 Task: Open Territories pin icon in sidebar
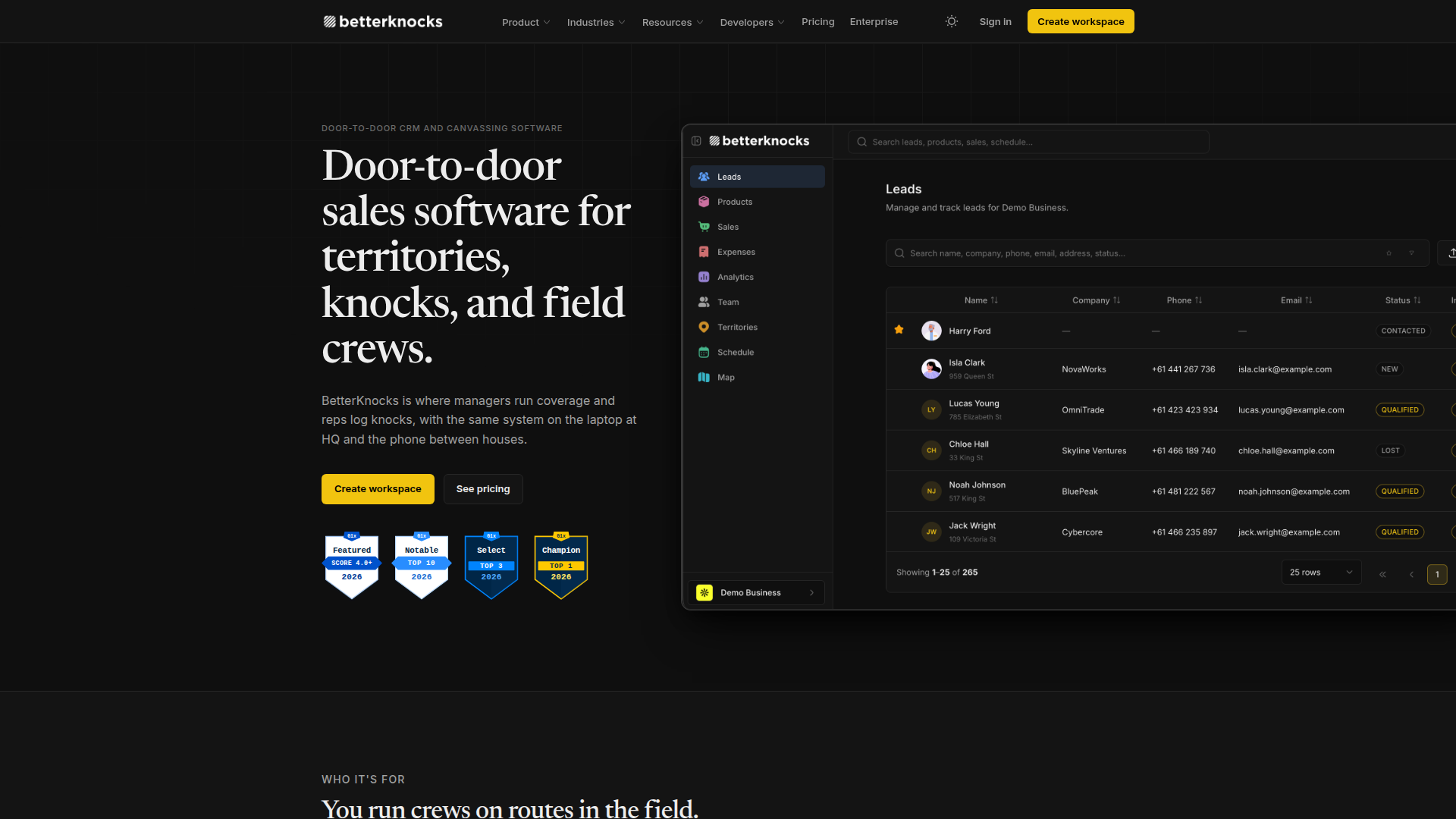(x=704, y=327)
